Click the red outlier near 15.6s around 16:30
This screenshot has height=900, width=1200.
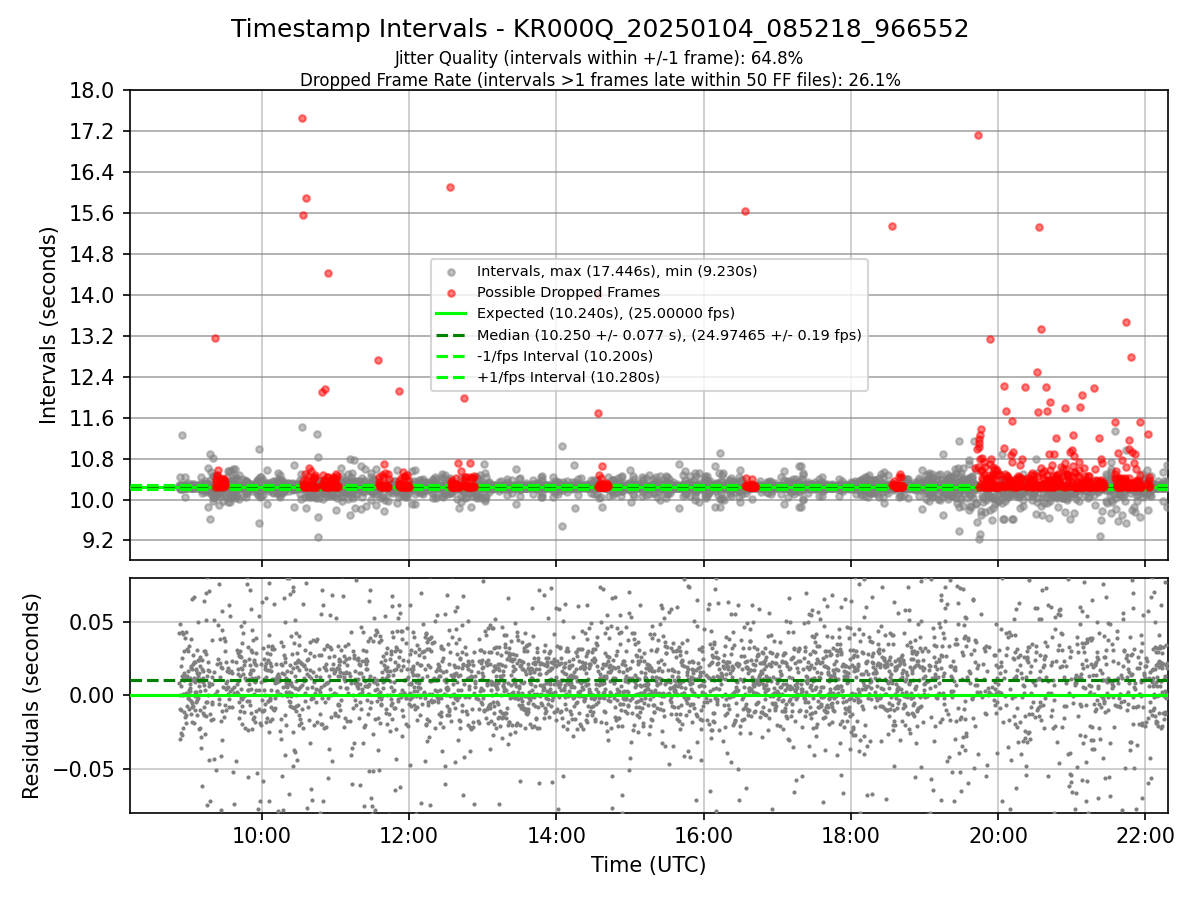(745, 211)
